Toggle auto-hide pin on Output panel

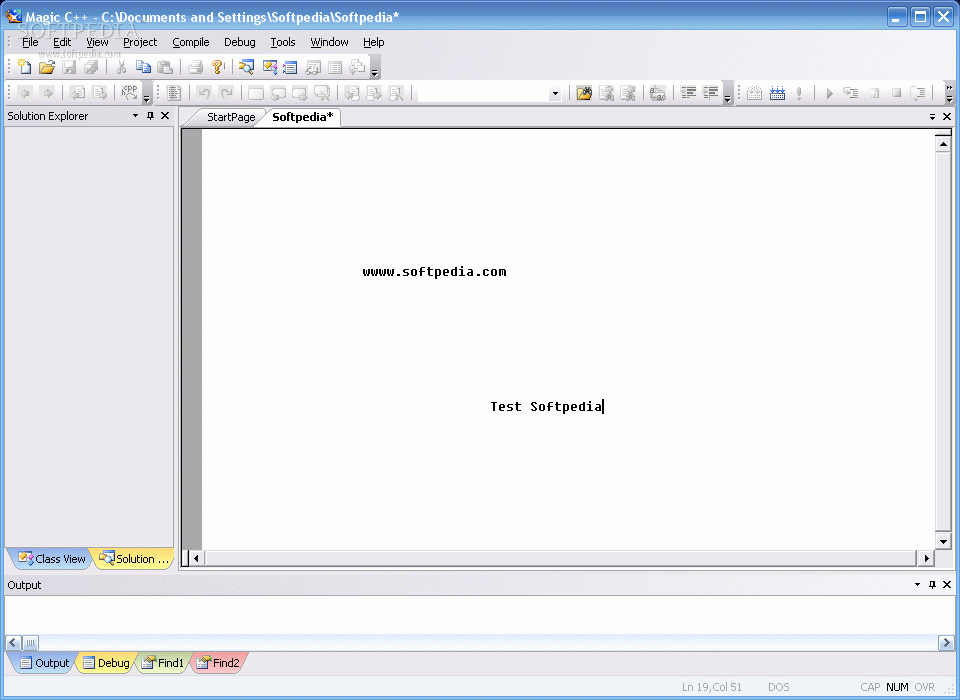point(932,584)
